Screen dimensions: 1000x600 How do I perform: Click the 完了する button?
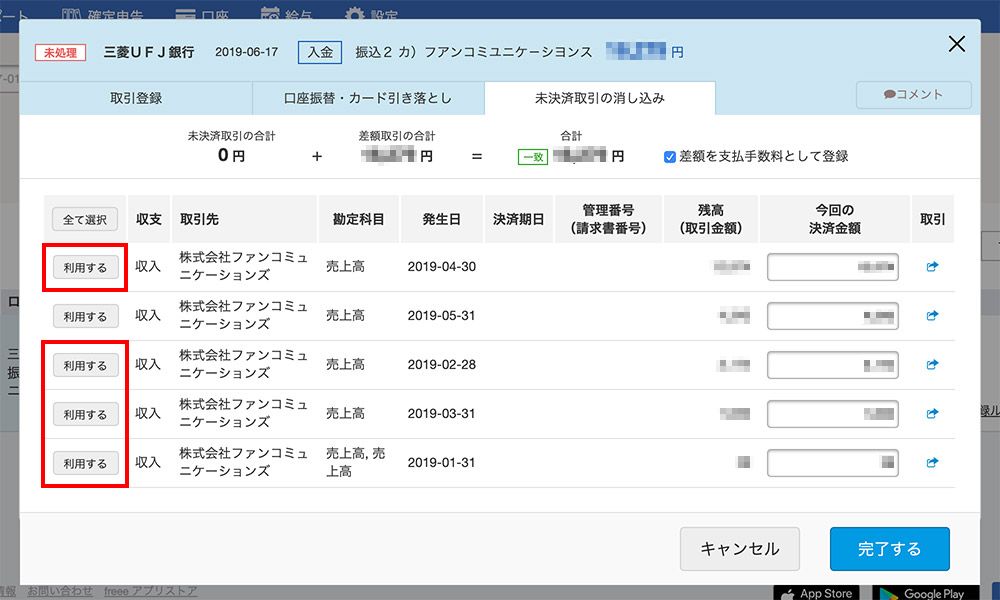click(x=890, y=549)
